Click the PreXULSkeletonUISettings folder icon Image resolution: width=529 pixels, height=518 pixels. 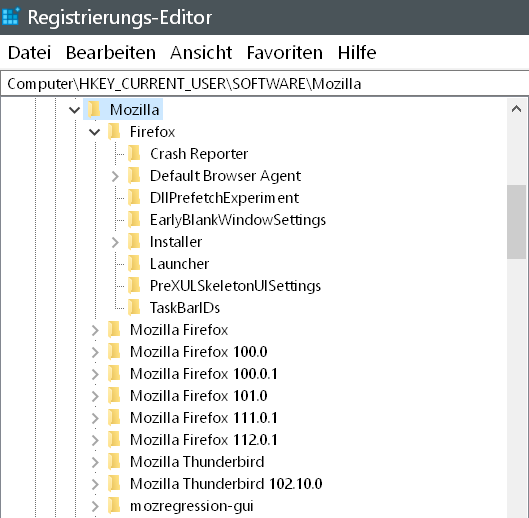[x=134, y=285]
